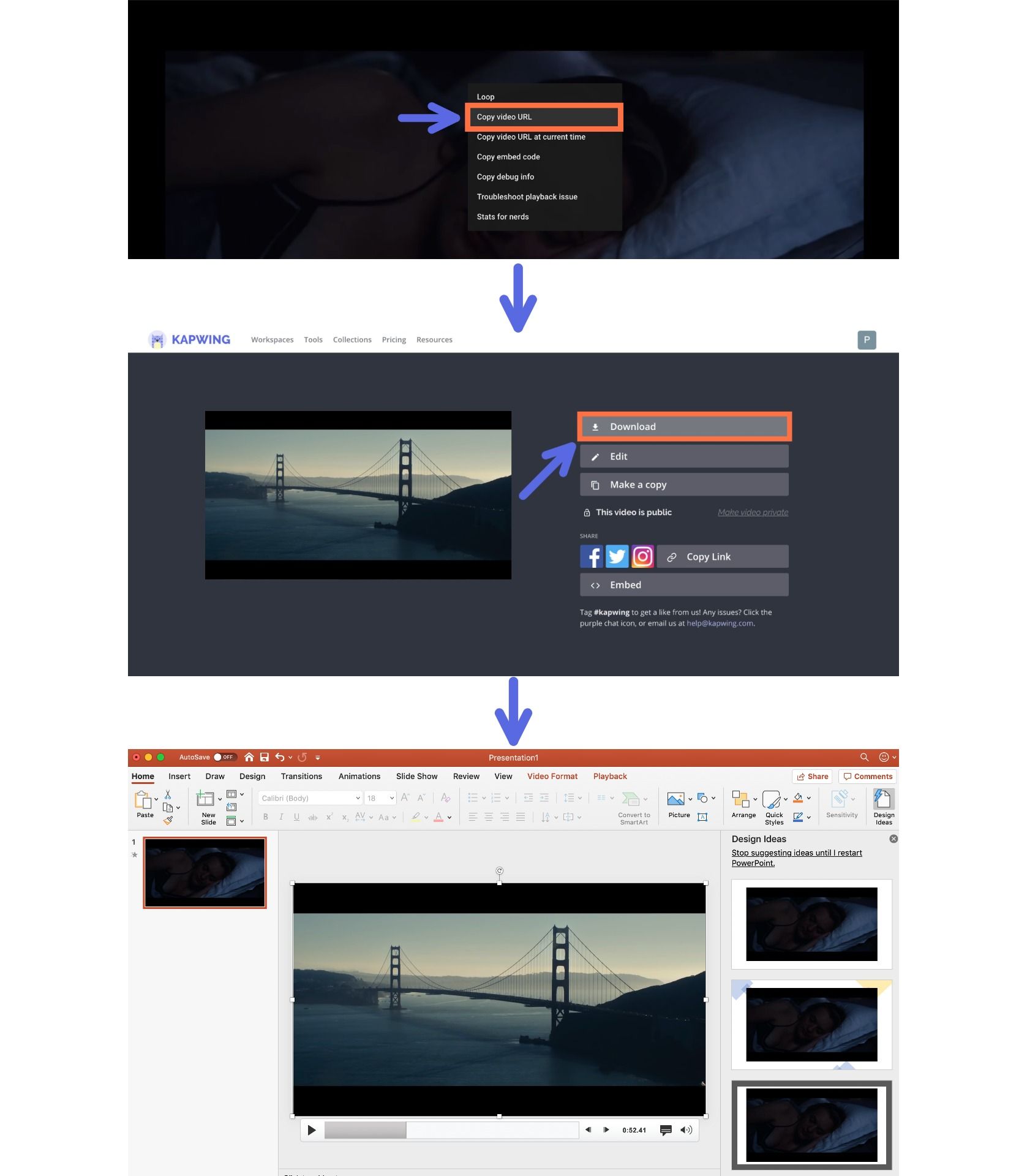Click the Instagram share icon
1027x1176 pixels.
(642, 557)
